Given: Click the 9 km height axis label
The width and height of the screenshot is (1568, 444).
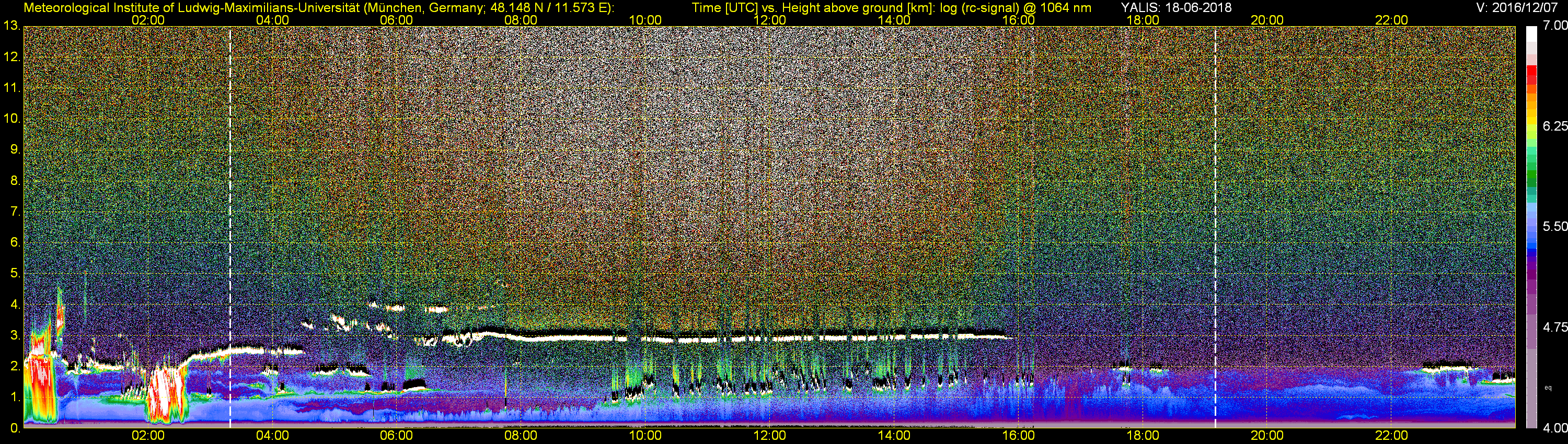Looking at the screenshot, I should tap(15, 149).
